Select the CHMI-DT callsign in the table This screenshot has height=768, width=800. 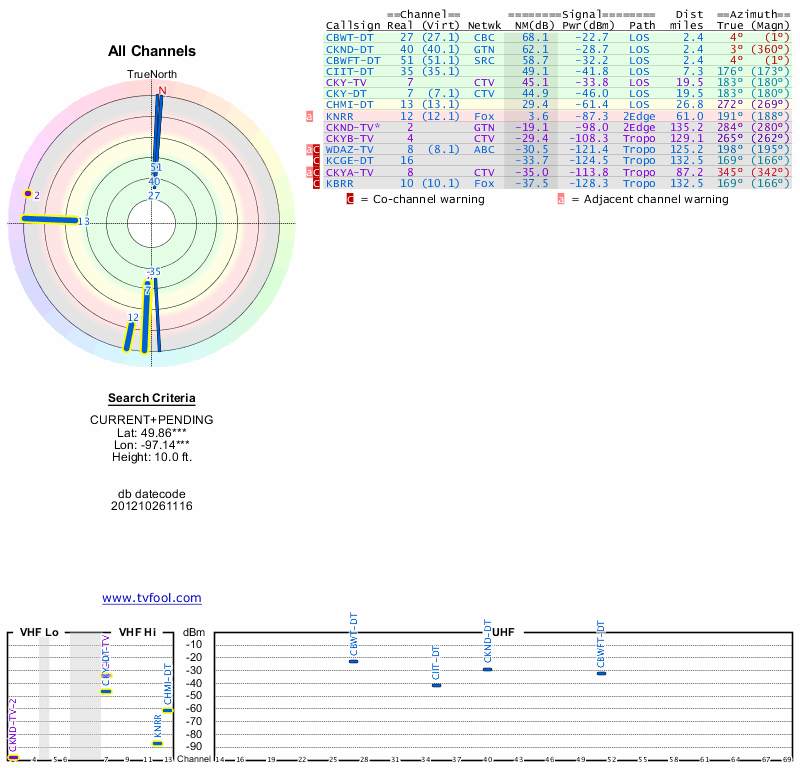349,105
